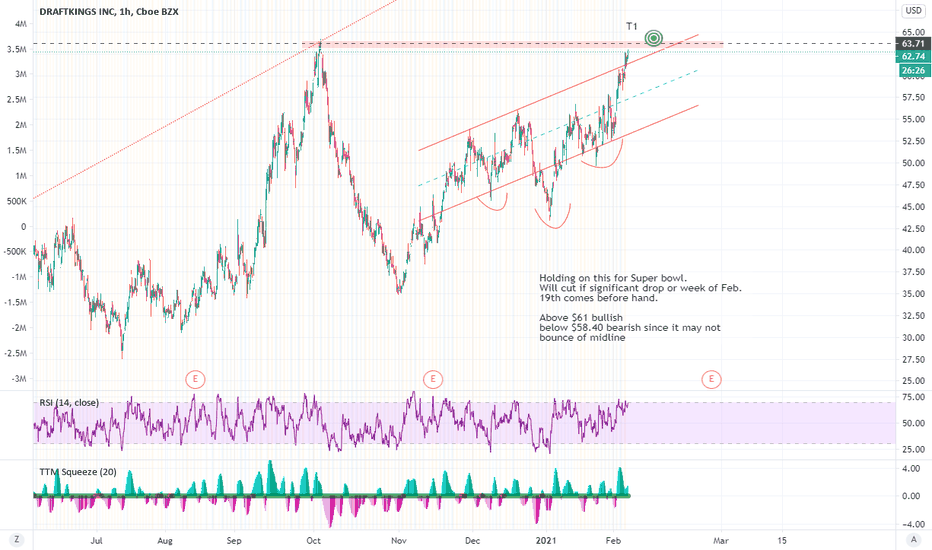Click the DRAFTKINGS INC, 1h, Cboe BZX title
The width and height of the screenshot is (932, 550).
[109, 11]
